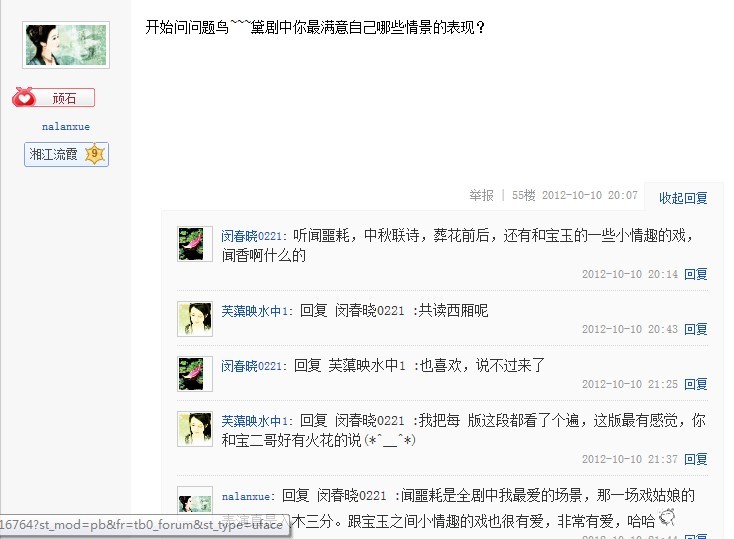Click the gold star level 9 badge
This screenshot has height=539, width=734.
coord(95,154)
